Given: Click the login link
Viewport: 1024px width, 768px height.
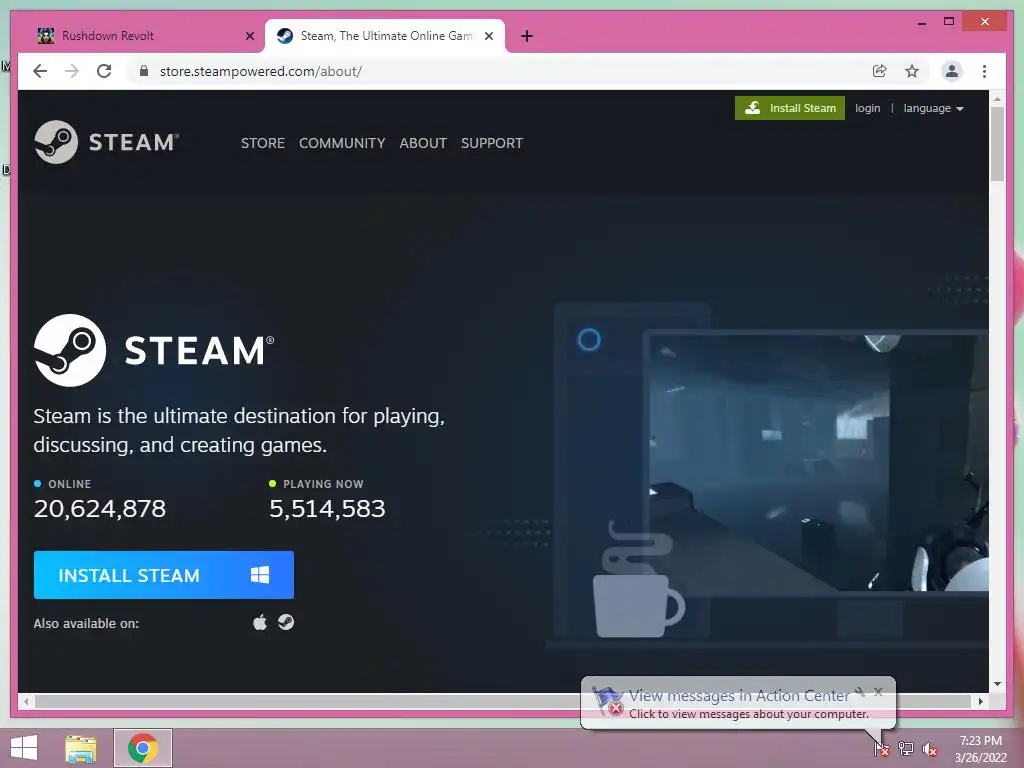Looking at the screenshot, I should (867, 108).
